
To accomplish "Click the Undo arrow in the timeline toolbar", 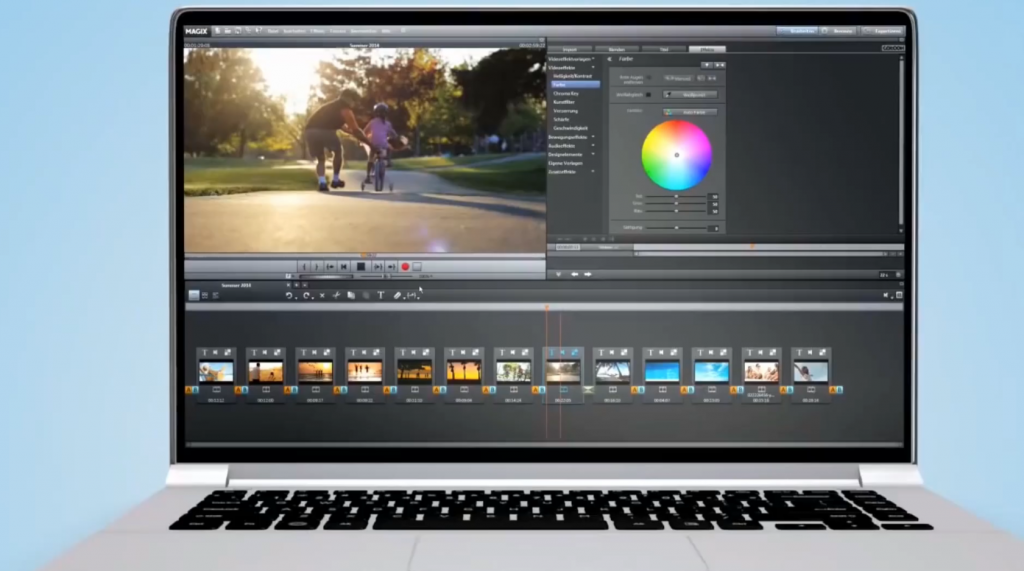I will click(x=290, y=295).
